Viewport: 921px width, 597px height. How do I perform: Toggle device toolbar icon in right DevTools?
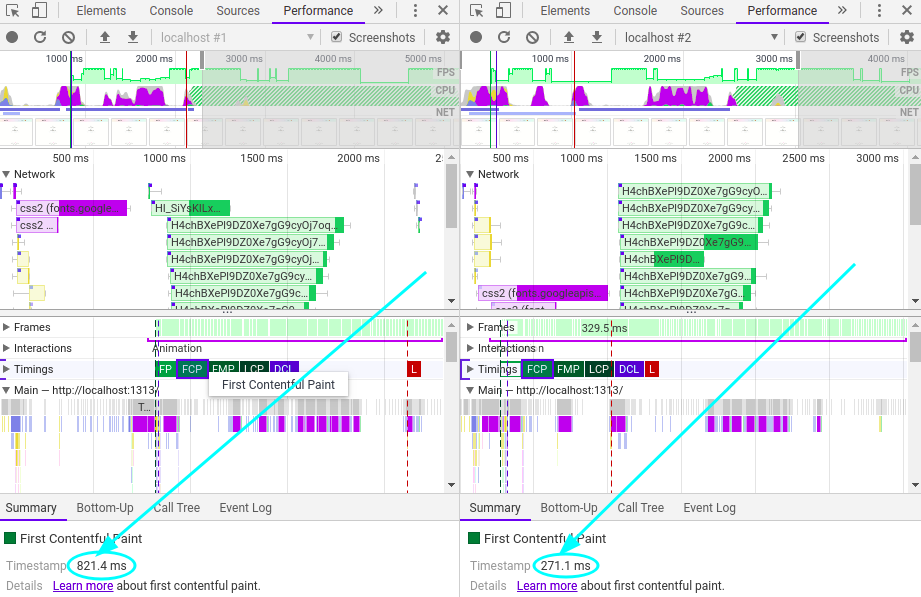[x=503, y=11]
